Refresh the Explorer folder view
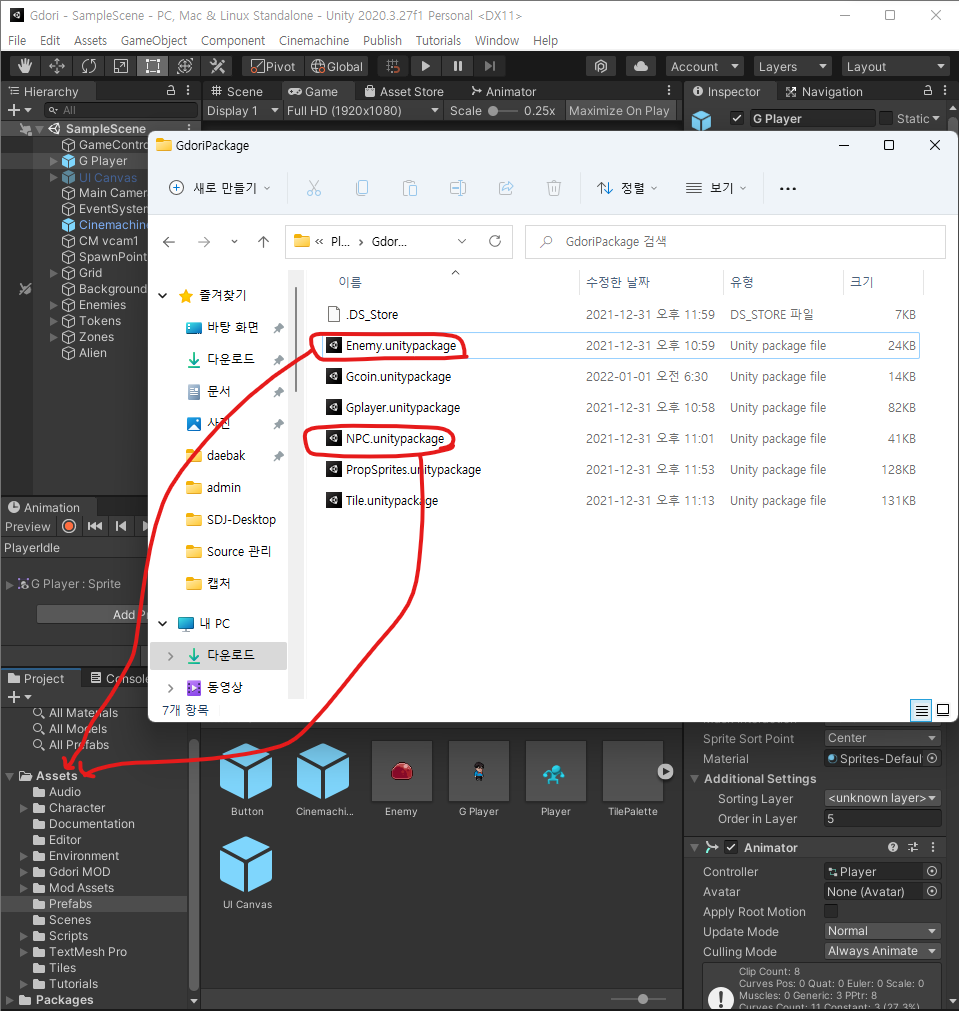The width and height of the screenshot is (959, 1011). tap(495, 241)
